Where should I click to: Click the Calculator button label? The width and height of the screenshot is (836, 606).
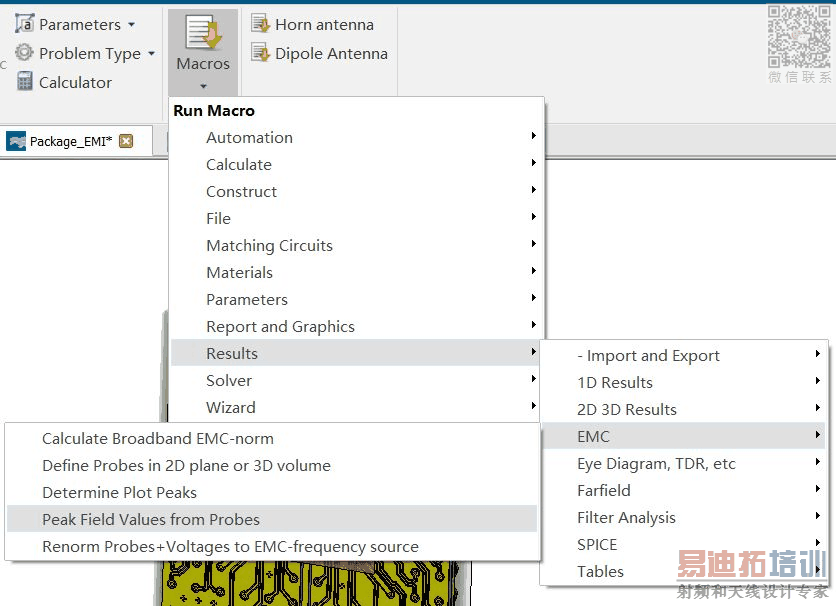[x=75, y=83]
